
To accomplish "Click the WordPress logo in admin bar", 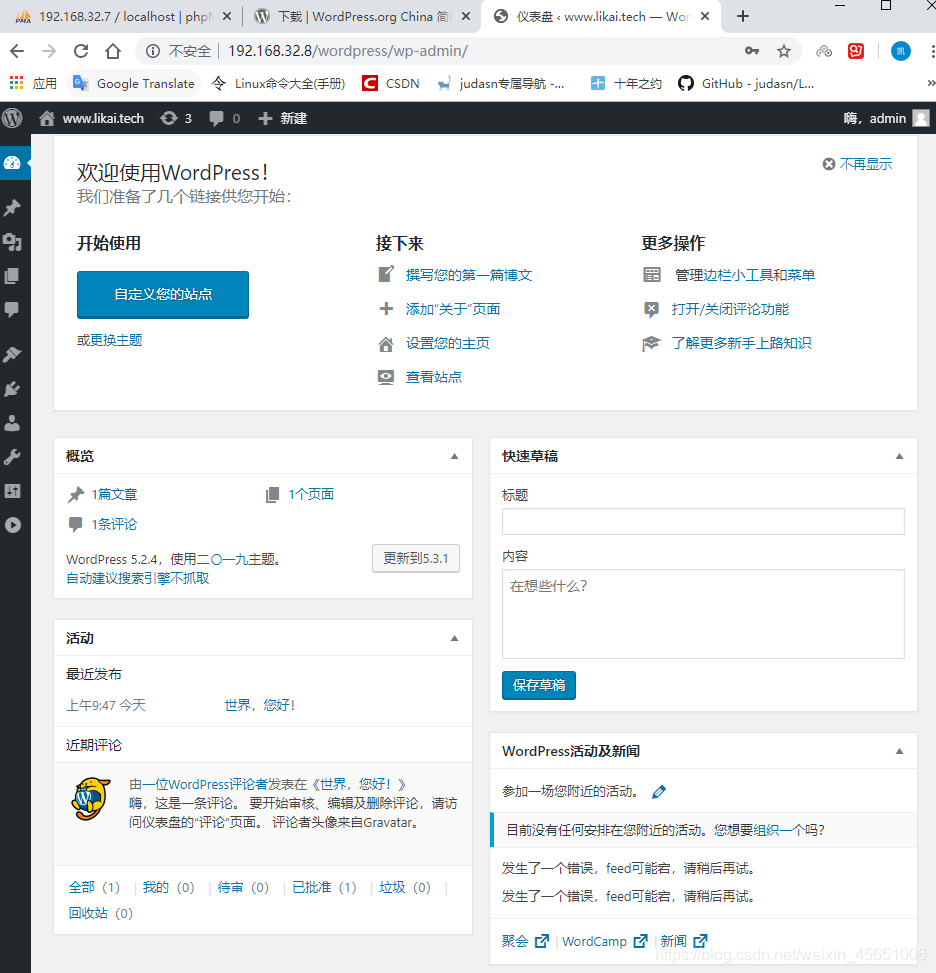I will tap(12, 118).
